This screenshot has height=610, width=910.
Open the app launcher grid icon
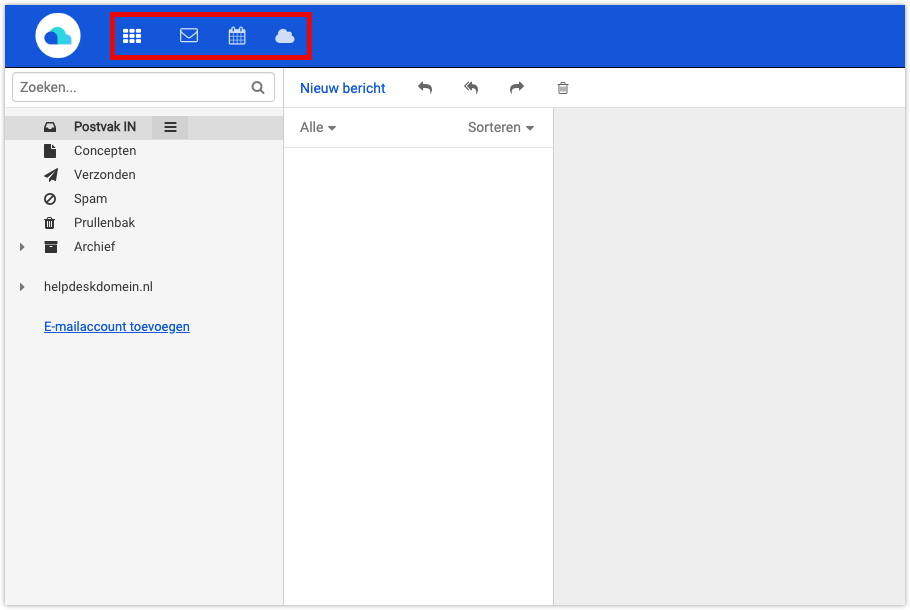coord(132,35)
